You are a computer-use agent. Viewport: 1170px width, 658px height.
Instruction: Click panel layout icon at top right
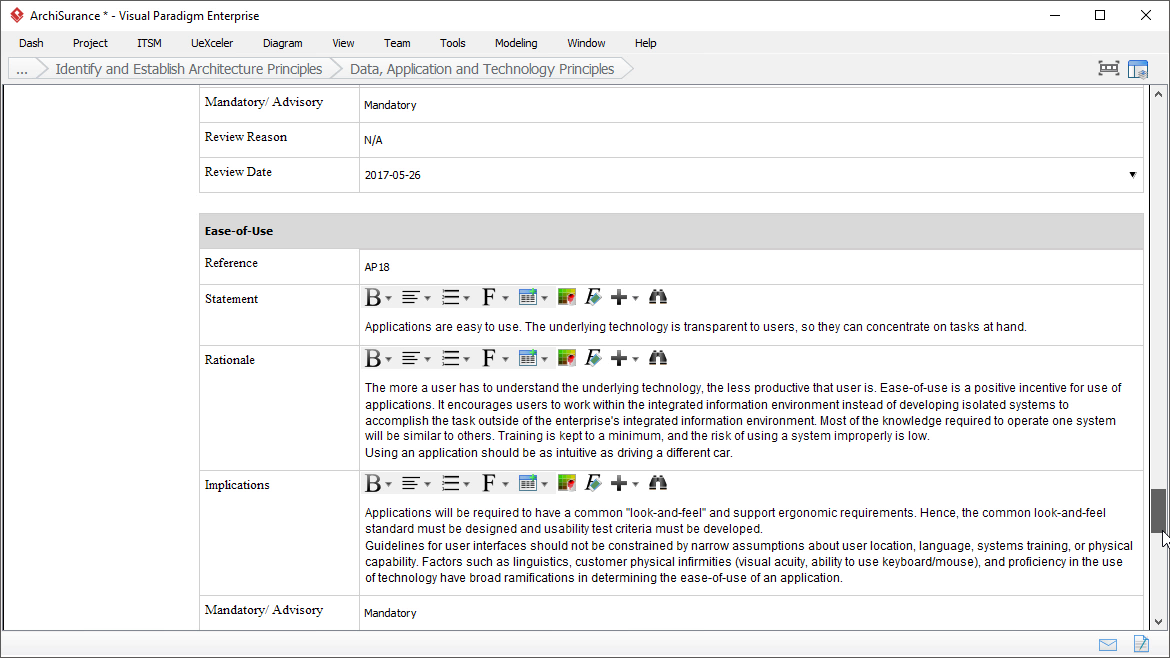1138,69
